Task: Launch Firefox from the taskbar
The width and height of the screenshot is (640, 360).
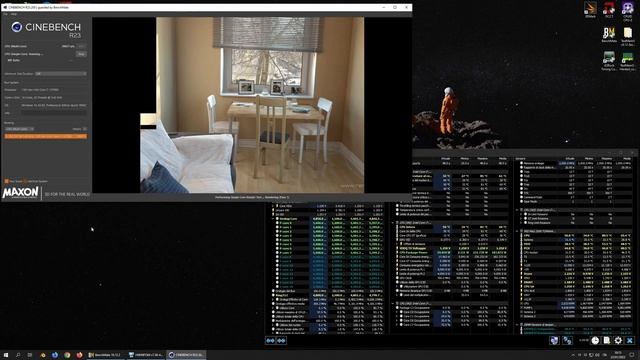Action: (79, 355)
